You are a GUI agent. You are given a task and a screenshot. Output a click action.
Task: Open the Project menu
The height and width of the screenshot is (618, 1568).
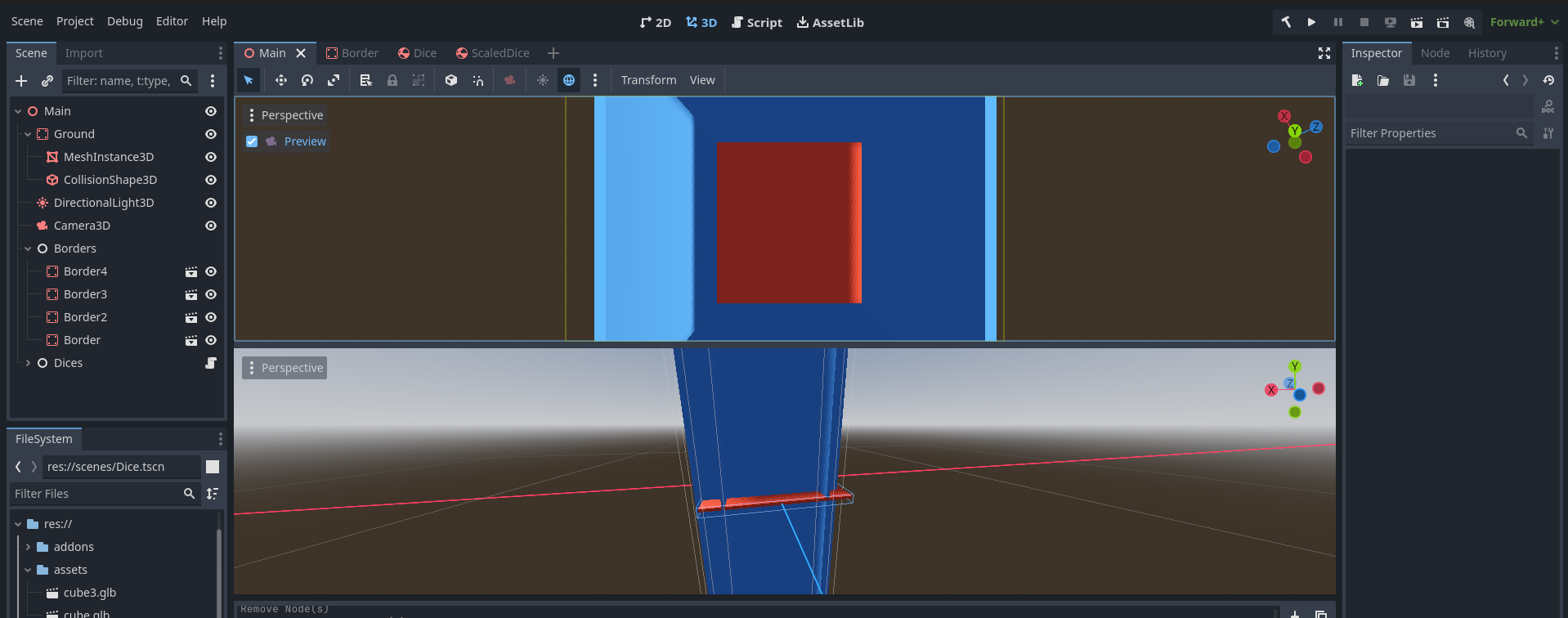tap(74, 21)
